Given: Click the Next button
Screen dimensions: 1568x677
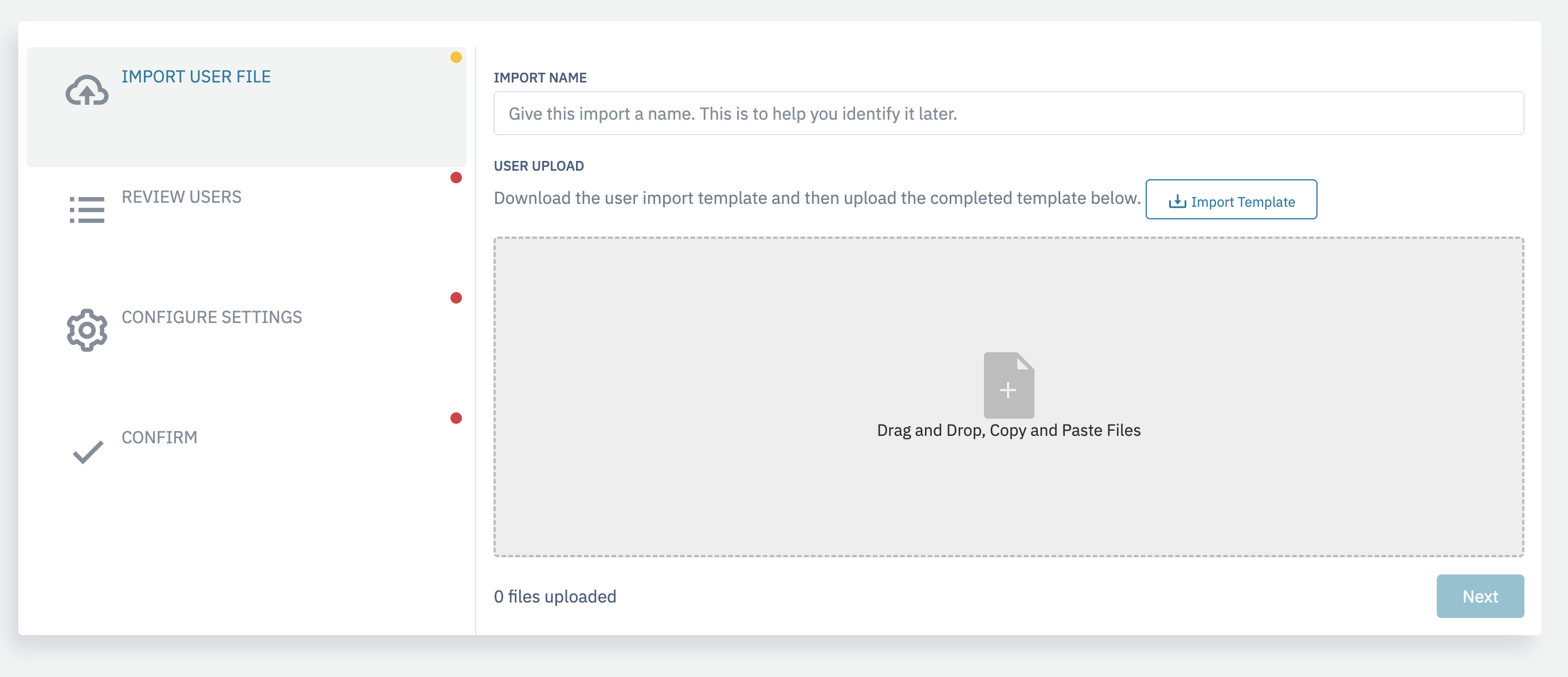Looking at the screenshot, I should click(1480, 596).
